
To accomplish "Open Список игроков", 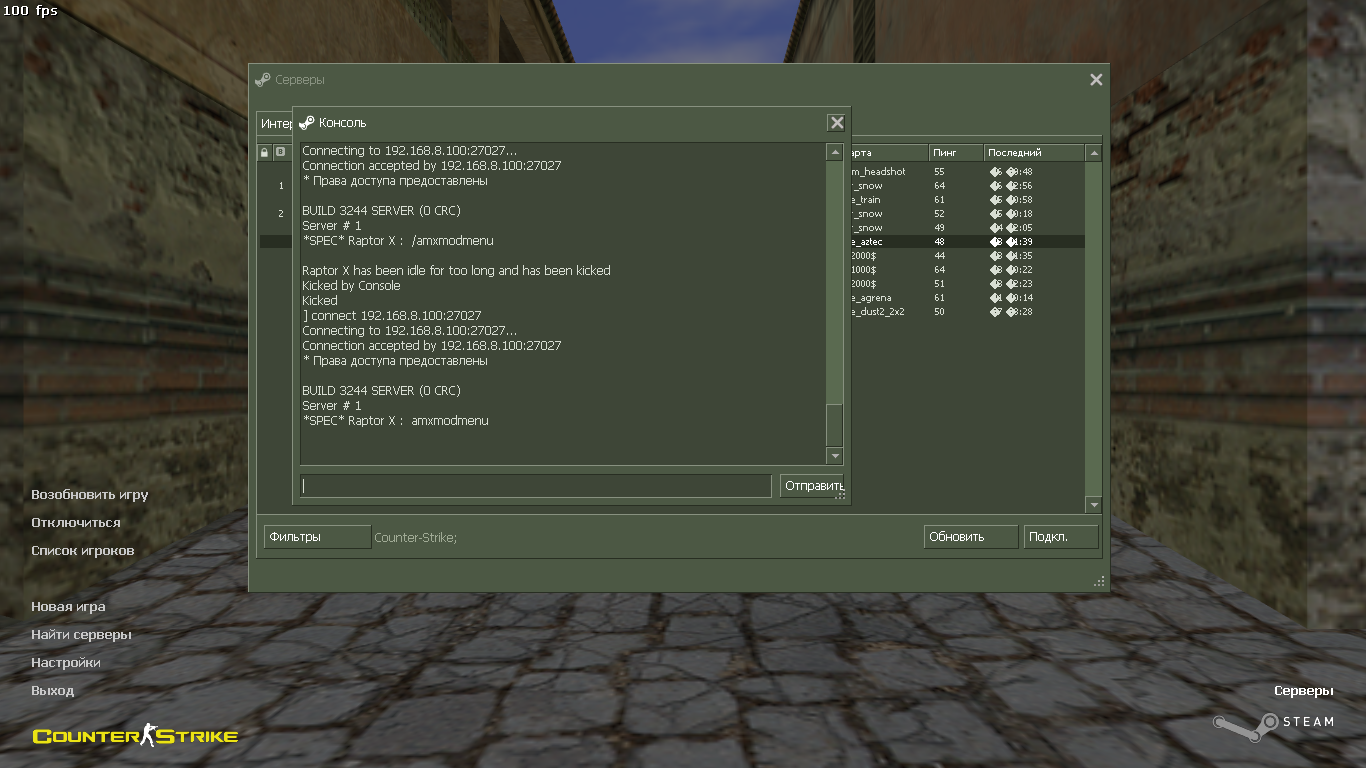I will 83,551.
